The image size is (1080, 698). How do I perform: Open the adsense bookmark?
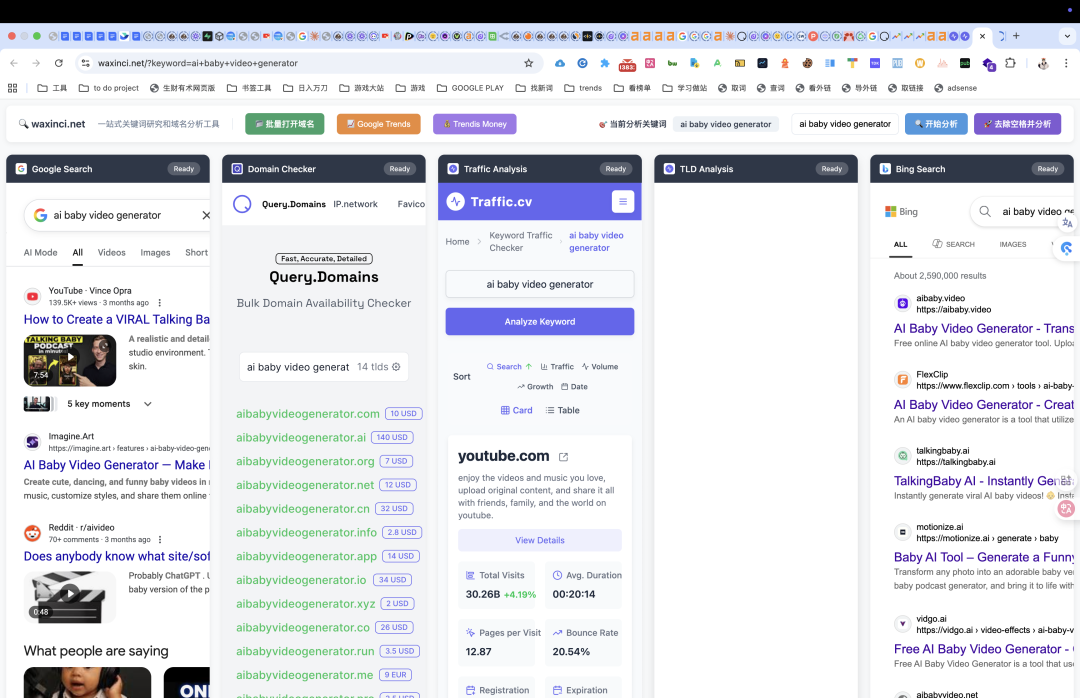click(x=955, y=88)
